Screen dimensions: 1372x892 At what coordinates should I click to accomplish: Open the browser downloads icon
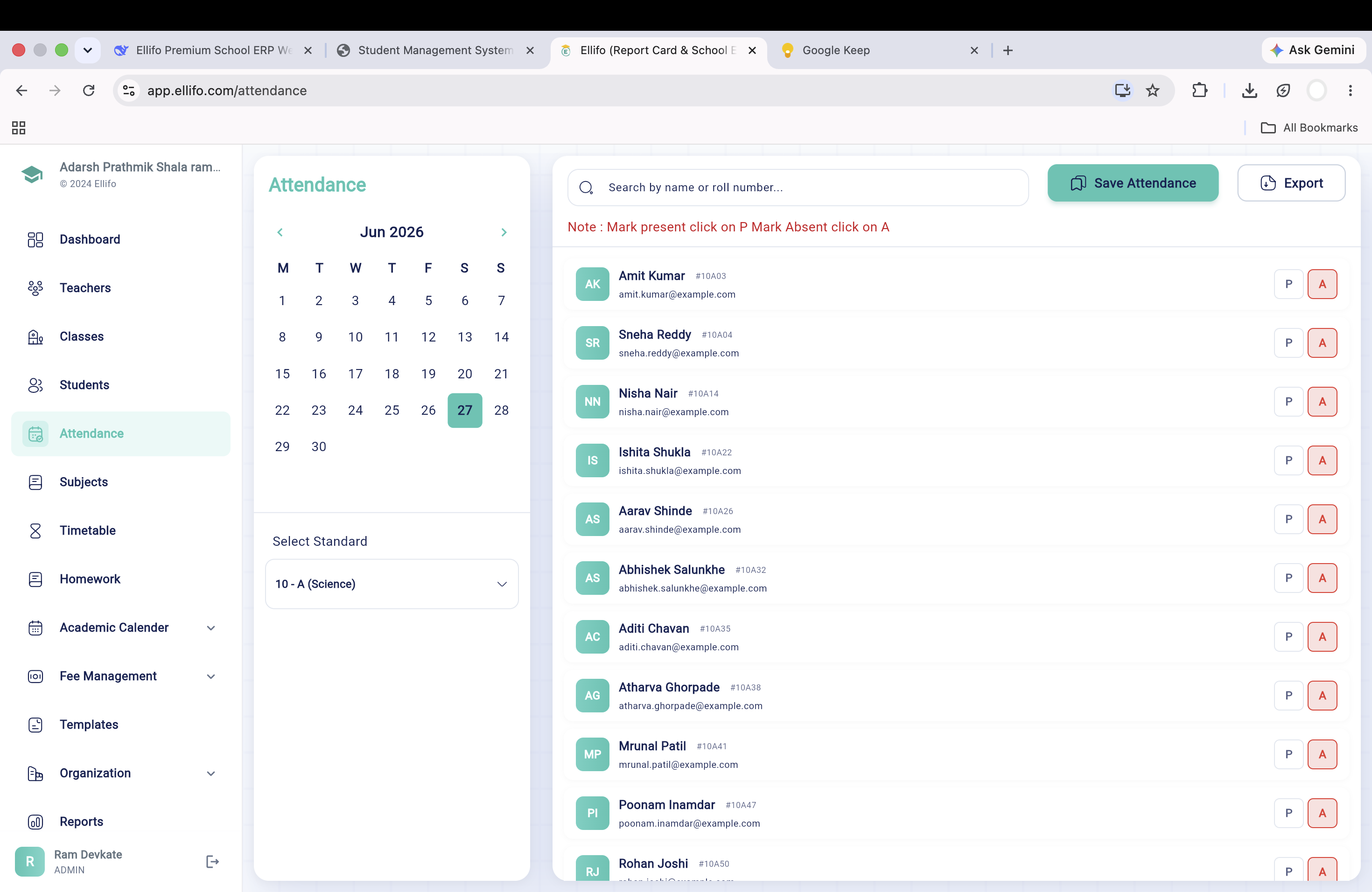[1249, 91]
